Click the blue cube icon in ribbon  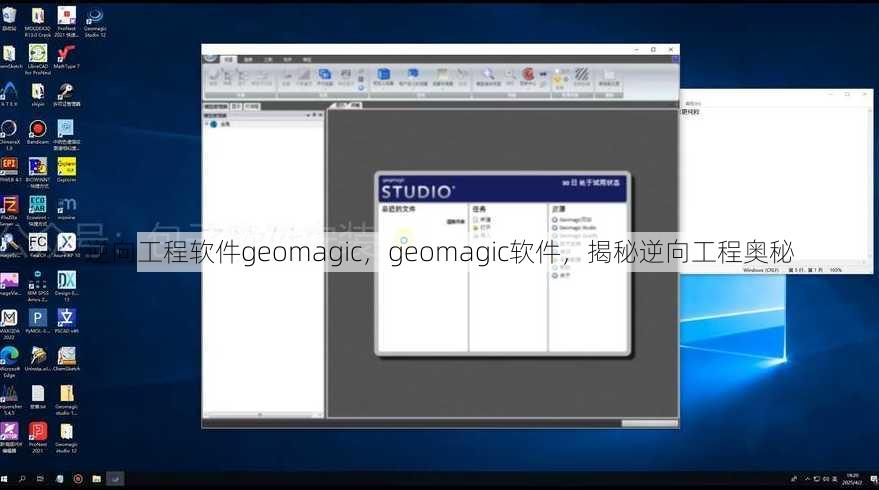click(383, 75)
